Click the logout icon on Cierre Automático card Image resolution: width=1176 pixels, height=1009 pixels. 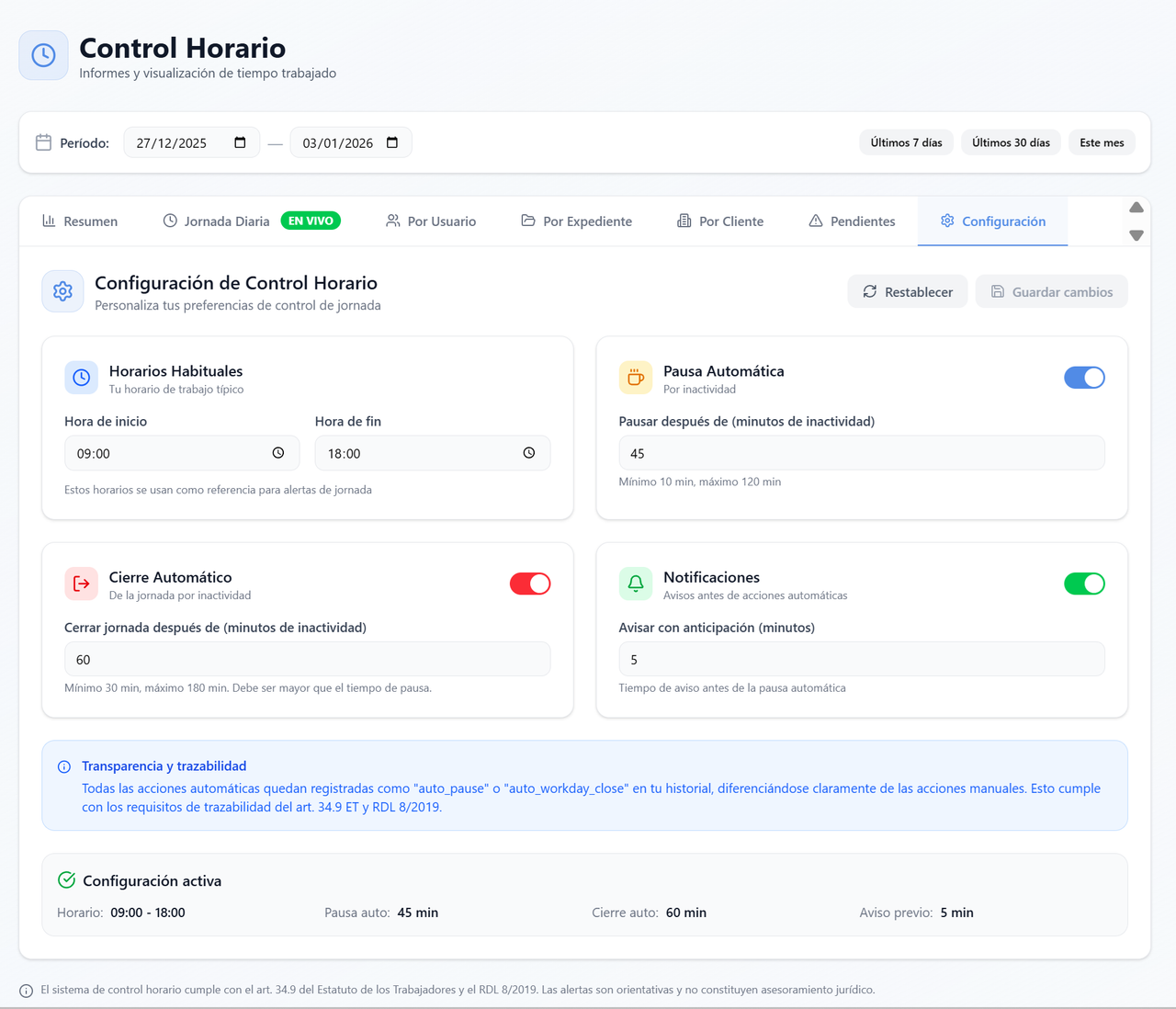pos(81,584)
